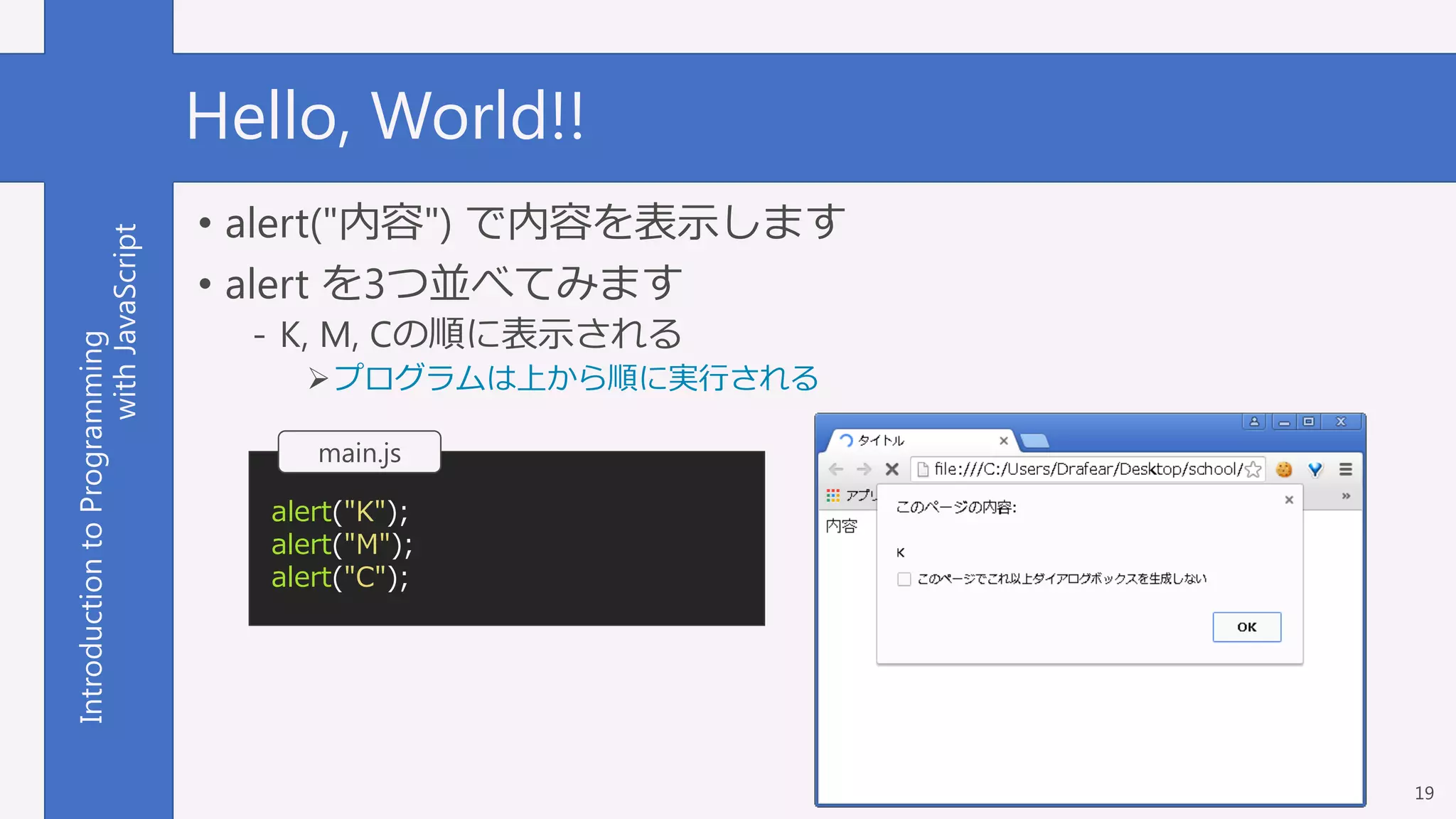
Task: Click the alert("C"); code line
Action: tap(340, 577)
